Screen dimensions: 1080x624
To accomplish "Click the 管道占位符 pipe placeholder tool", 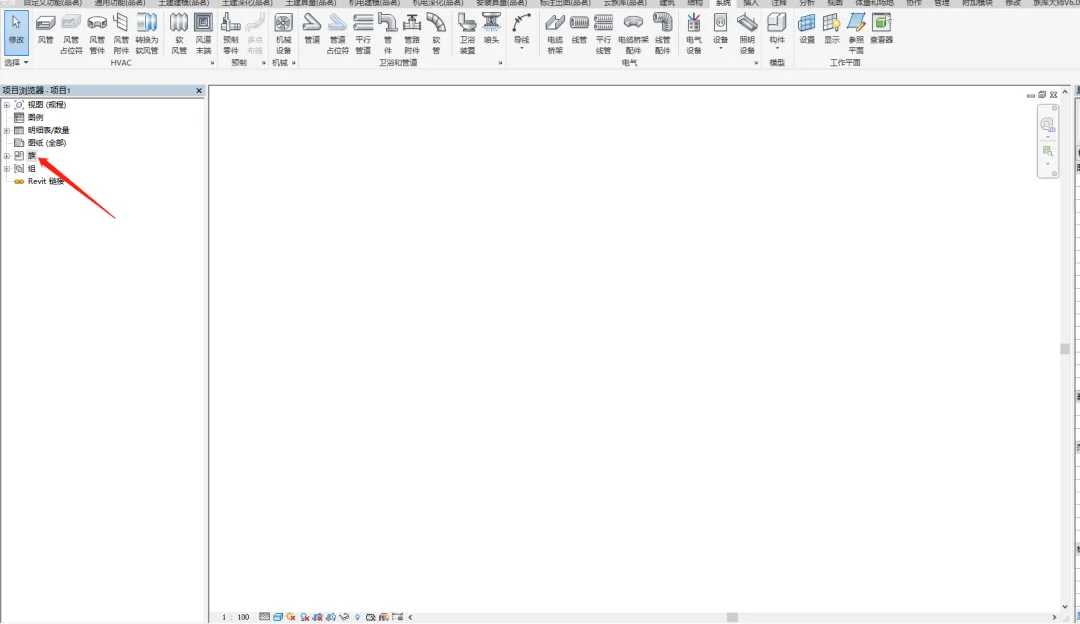I will [338, 34].
